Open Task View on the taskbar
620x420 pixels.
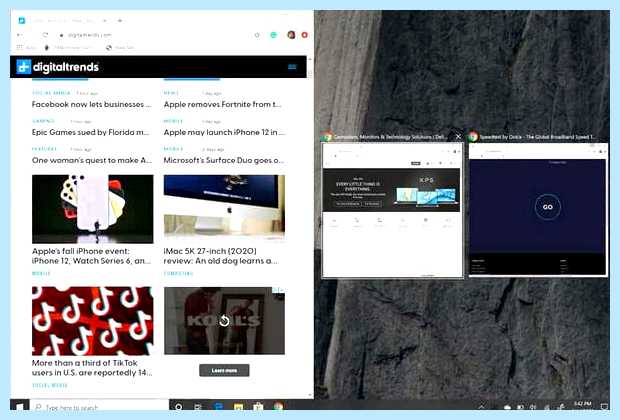[198, 407]
